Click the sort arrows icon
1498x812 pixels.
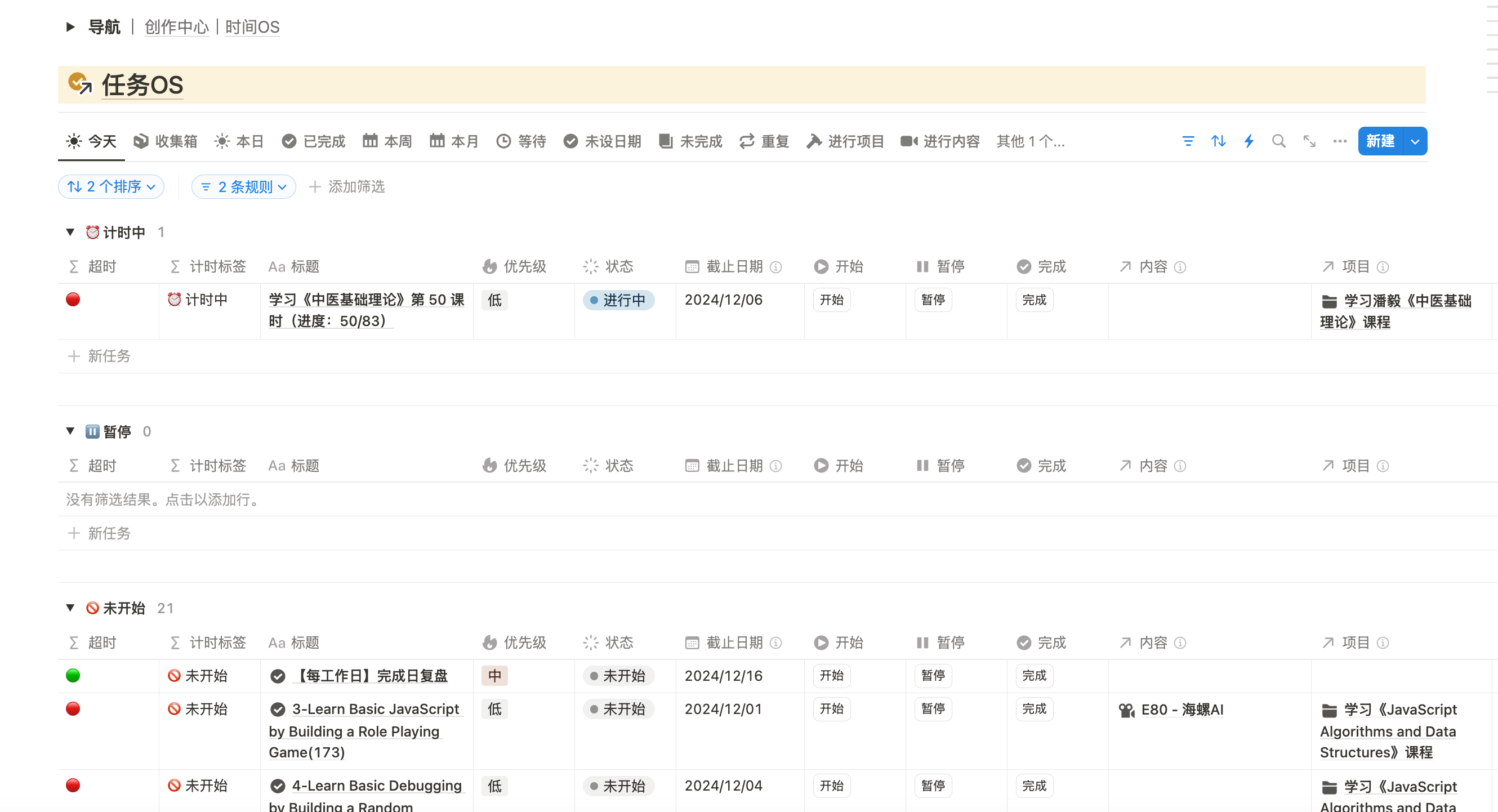click(1218, 141)
